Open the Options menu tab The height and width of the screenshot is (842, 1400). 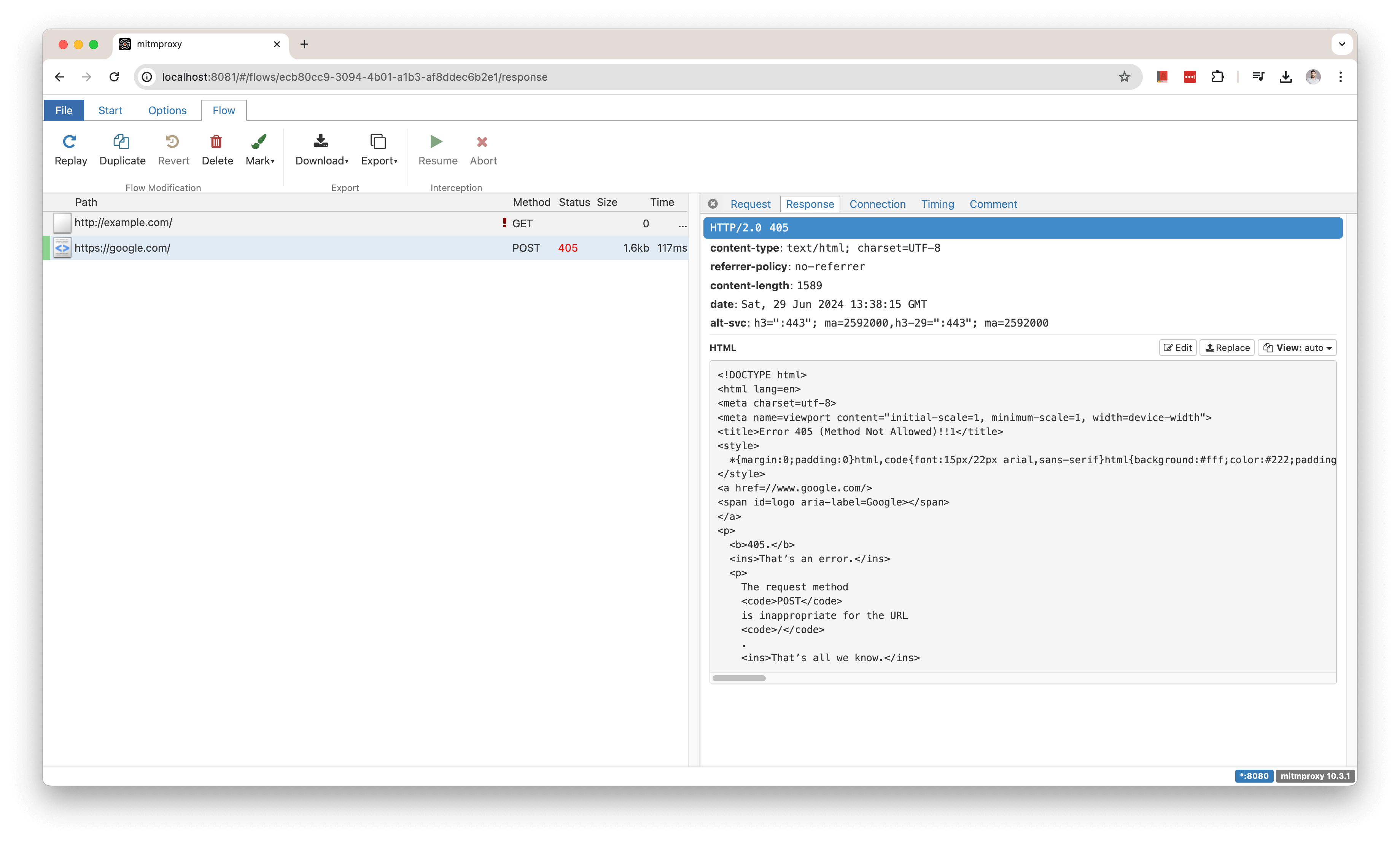coord(167,111)
